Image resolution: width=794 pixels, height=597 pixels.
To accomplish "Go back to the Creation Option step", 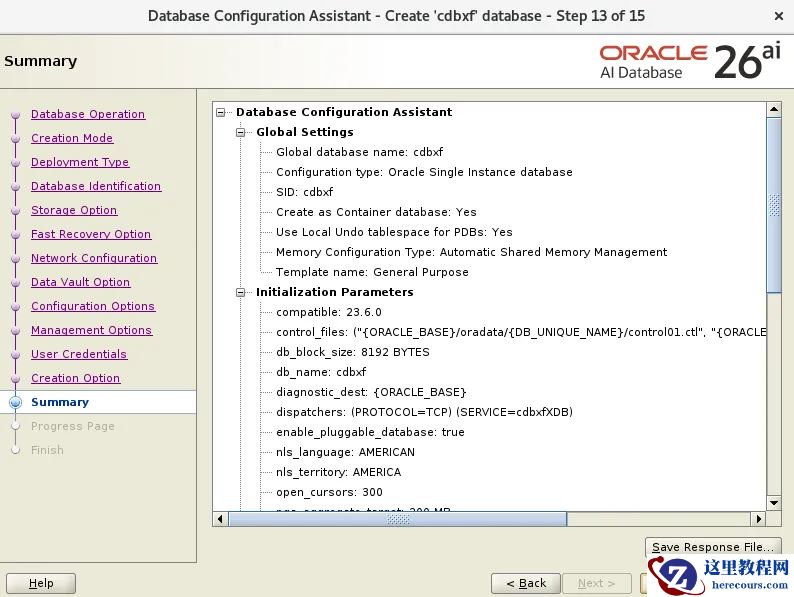I will 75,378.
